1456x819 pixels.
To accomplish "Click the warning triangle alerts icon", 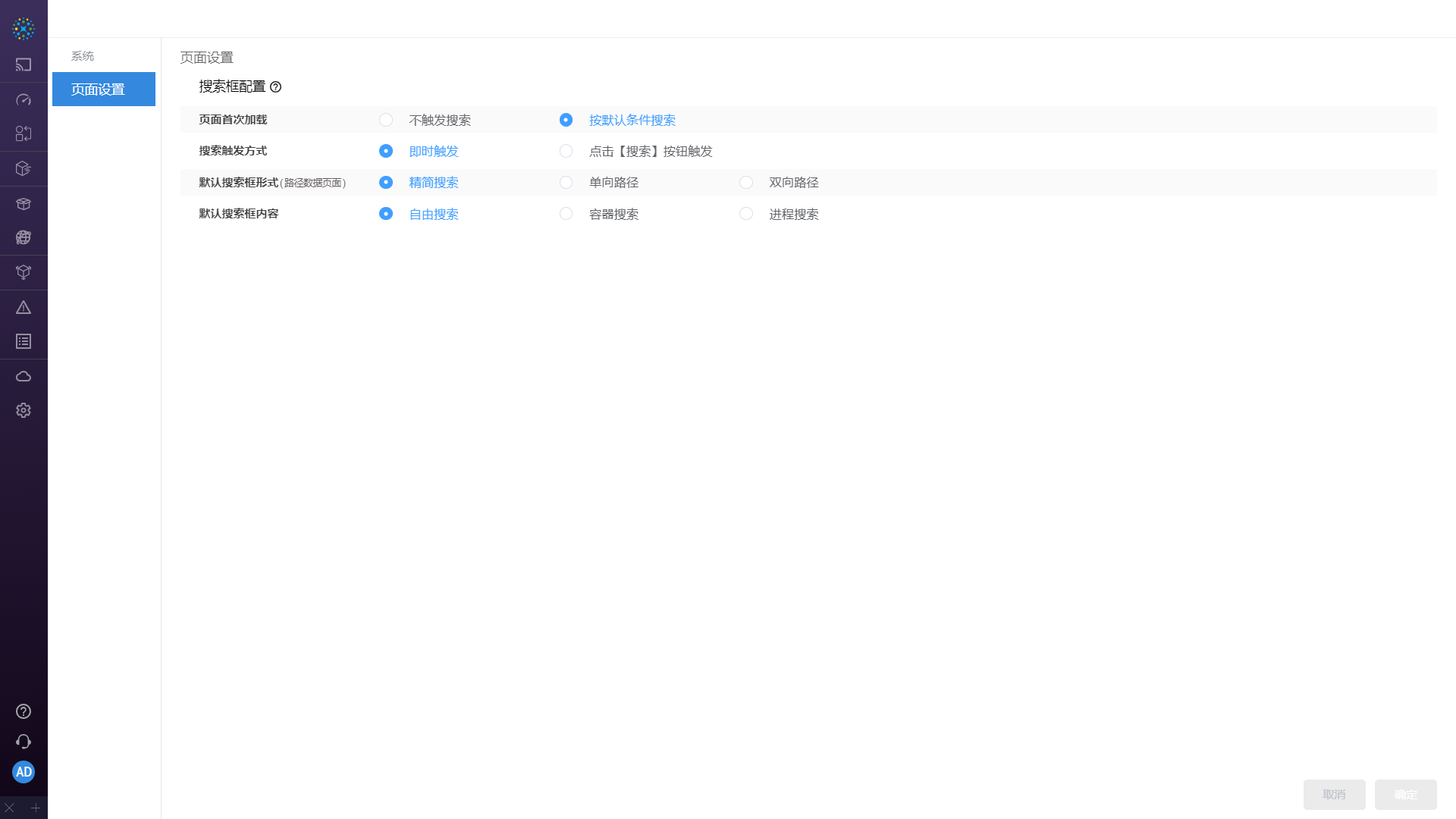I will pos(24,307).
